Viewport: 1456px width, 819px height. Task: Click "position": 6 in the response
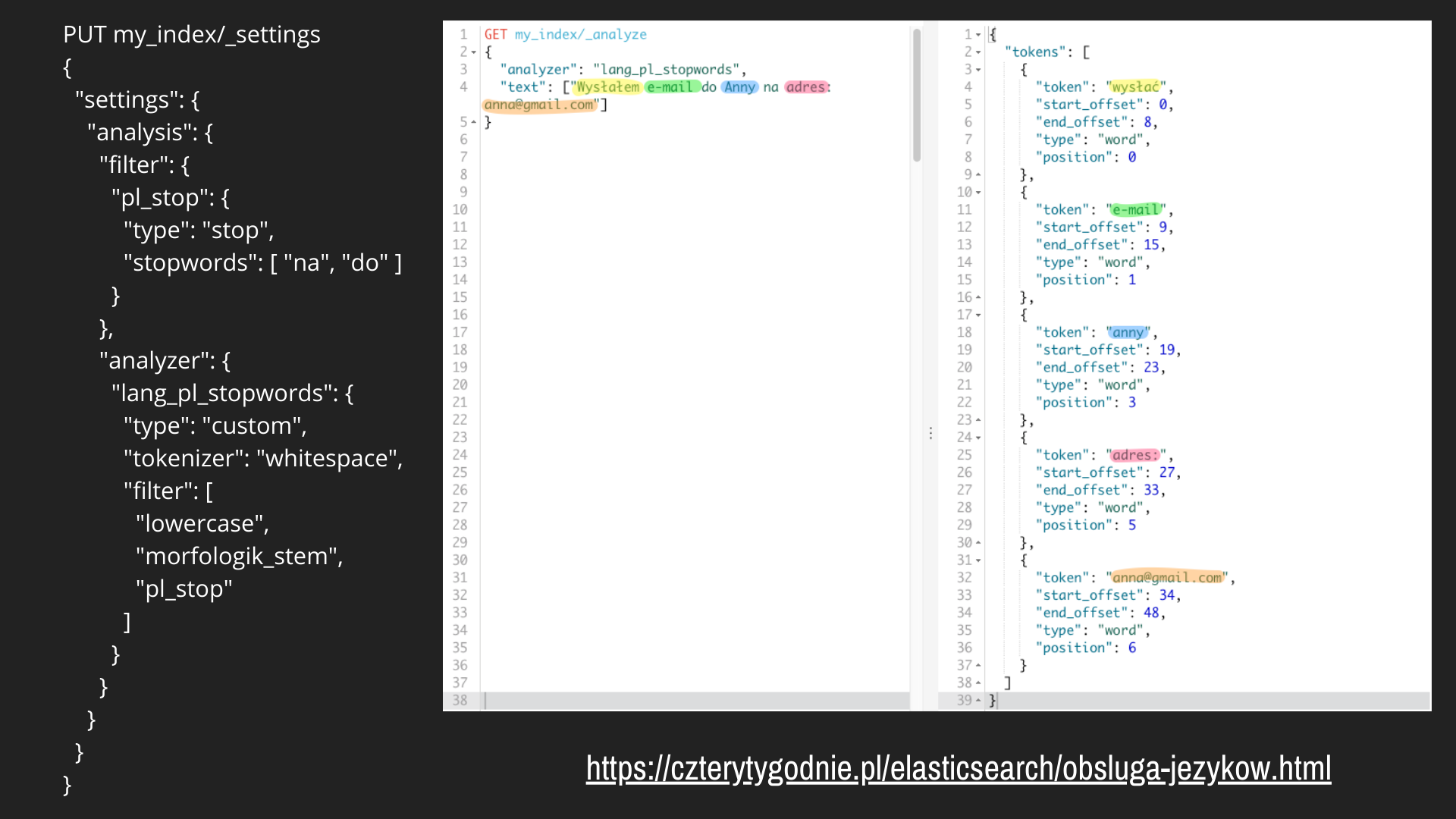pyautogui.click(x=1086, y=648)
